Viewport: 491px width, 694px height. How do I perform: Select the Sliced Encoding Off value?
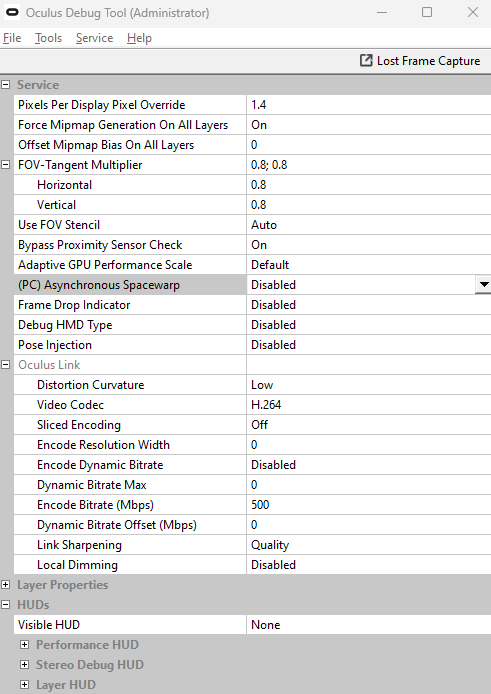point(369,424)
